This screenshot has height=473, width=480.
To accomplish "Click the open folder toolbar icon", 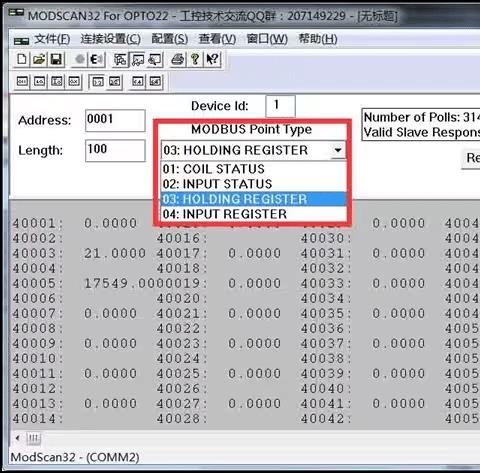I will (x=39, y=60).
